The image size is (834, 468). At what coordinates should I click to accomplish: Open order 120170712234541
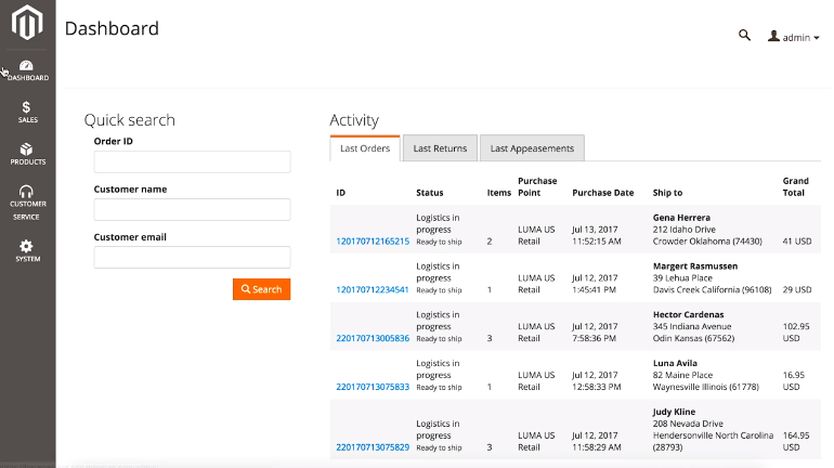point(373,290)
